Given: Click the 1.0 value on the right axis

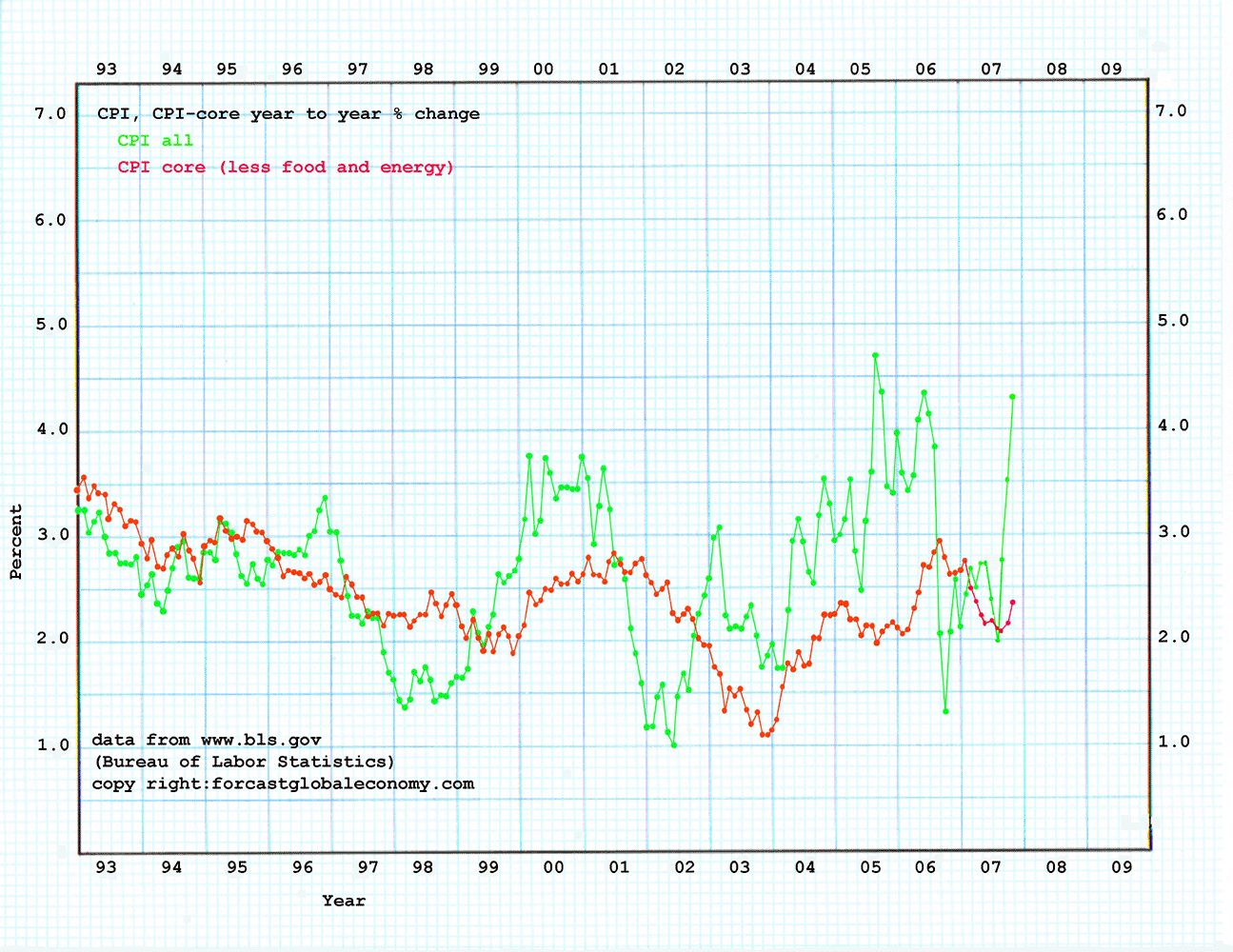Looking at the screenshot, I should pos(1172,742).
